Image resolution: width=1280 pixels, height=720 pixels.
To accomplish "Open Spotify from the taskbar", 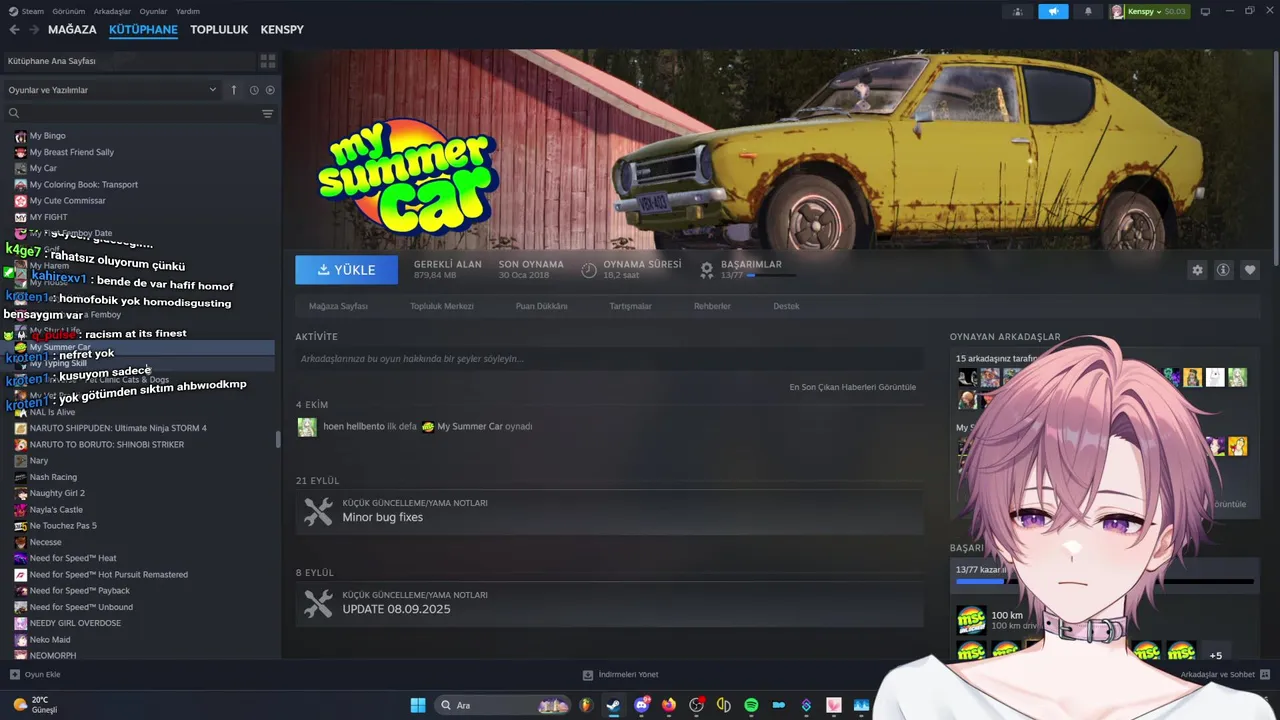I will (751, 705).
